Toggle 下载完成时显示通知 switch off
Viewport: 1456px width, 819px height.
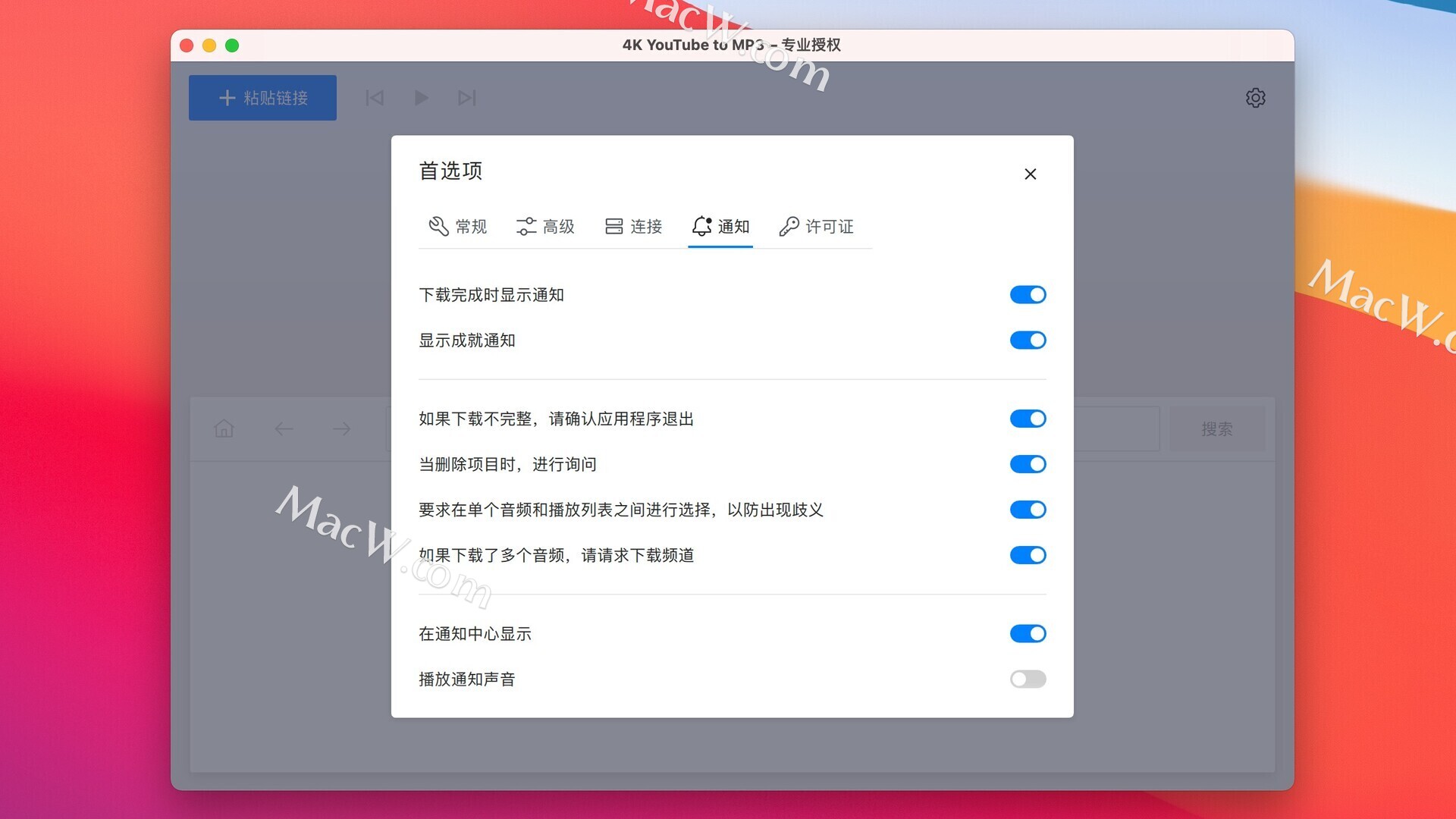coord(1028,294)
